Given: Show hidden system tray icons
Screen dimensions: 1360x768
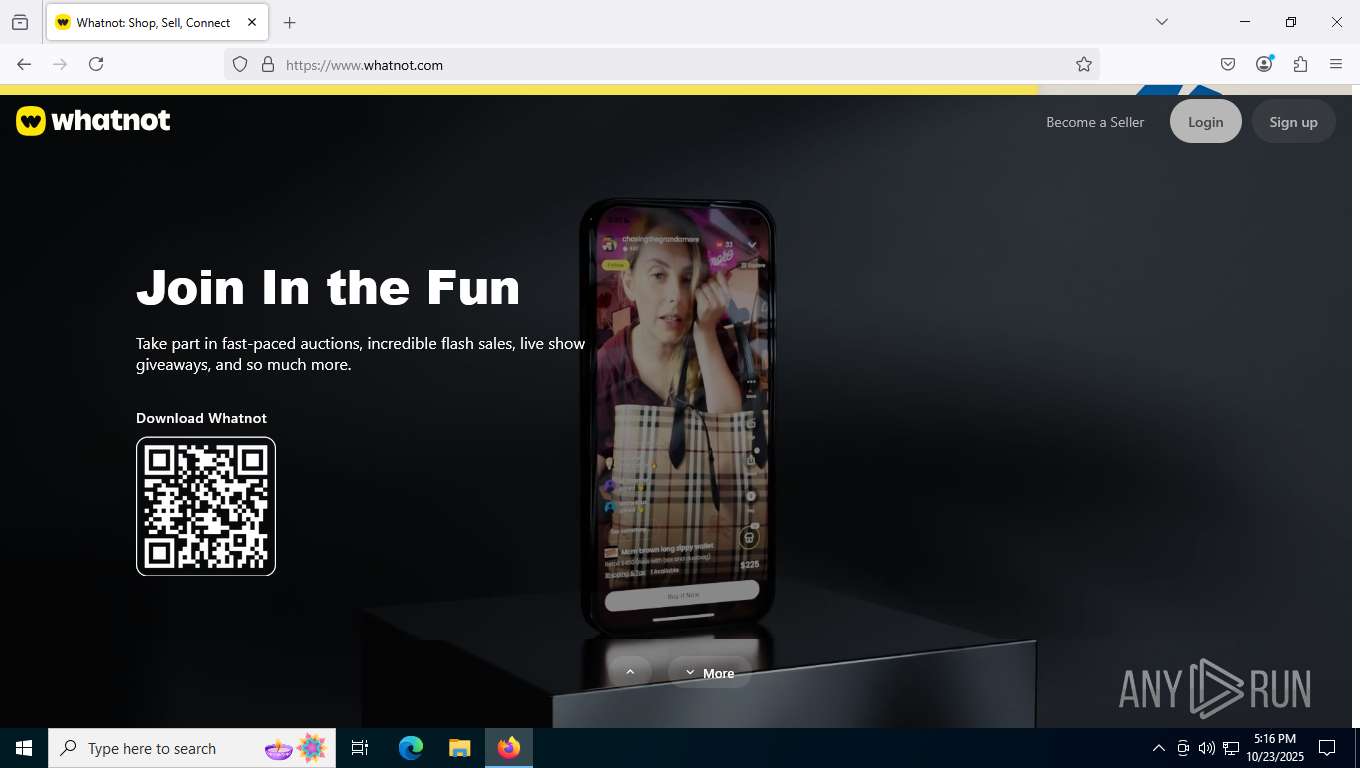Looking at the screenshot, I should click(x=1158, y=748).
